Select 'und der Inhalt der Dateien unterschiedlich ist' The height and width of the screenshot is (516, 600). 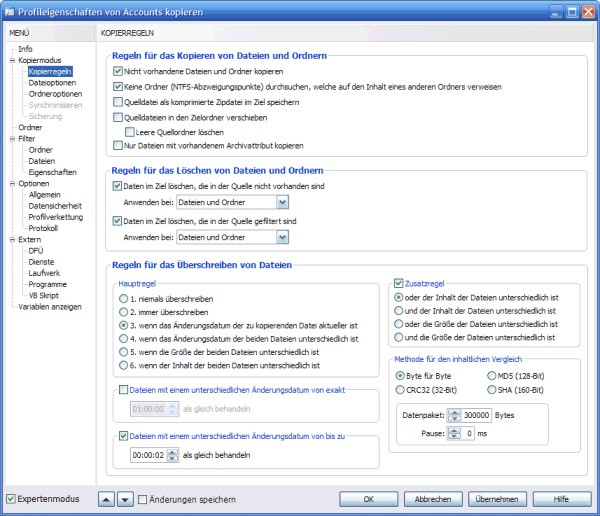tap(398, 310)
